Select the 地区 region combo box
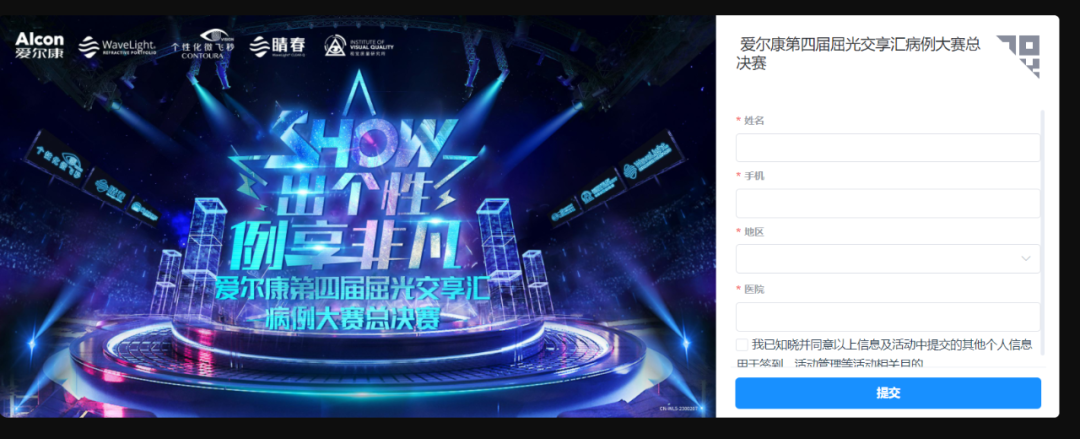 point(888,258)
